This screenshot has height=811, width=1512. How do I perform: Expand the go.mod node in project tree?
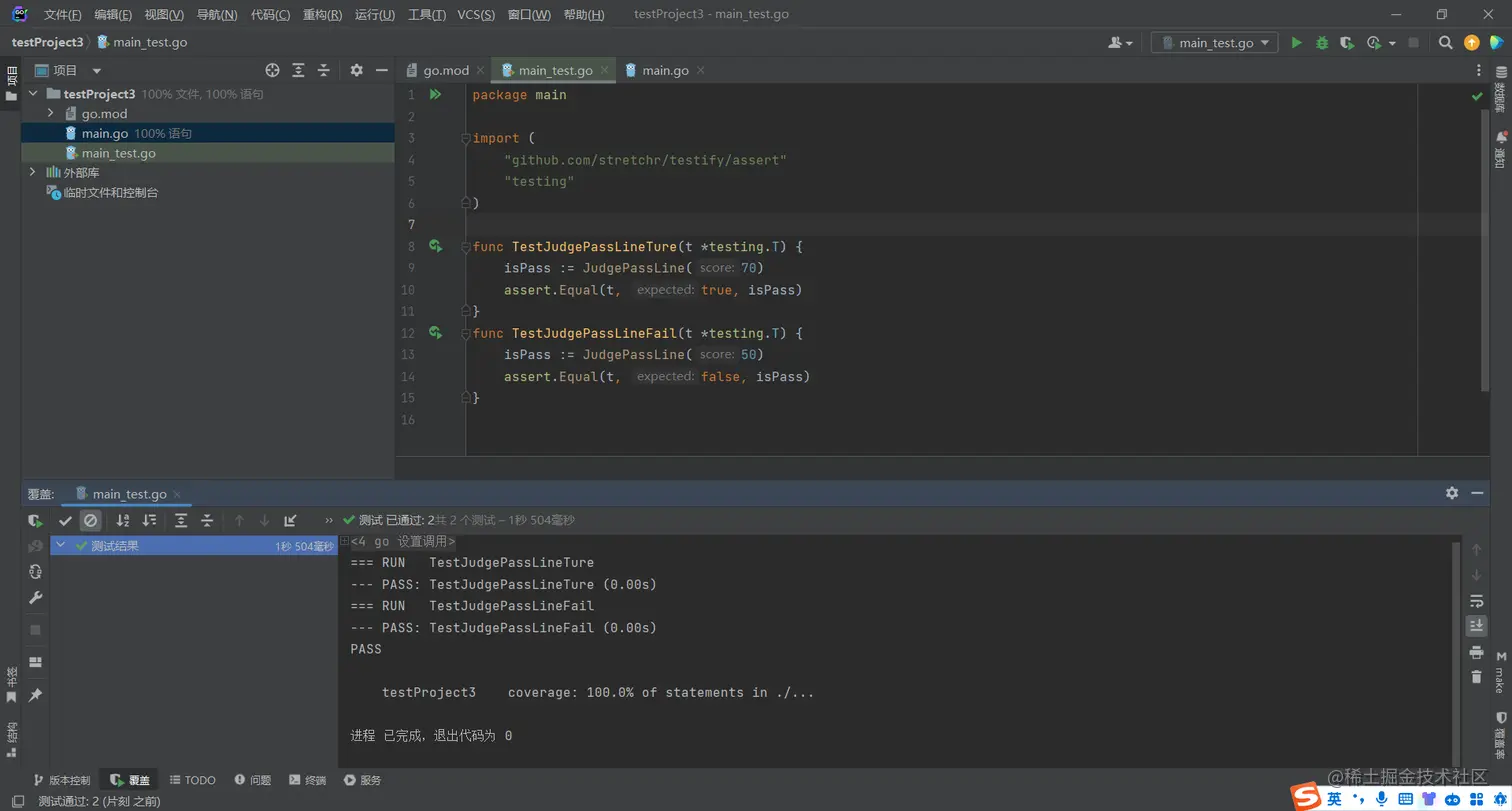tap(50, 114)
